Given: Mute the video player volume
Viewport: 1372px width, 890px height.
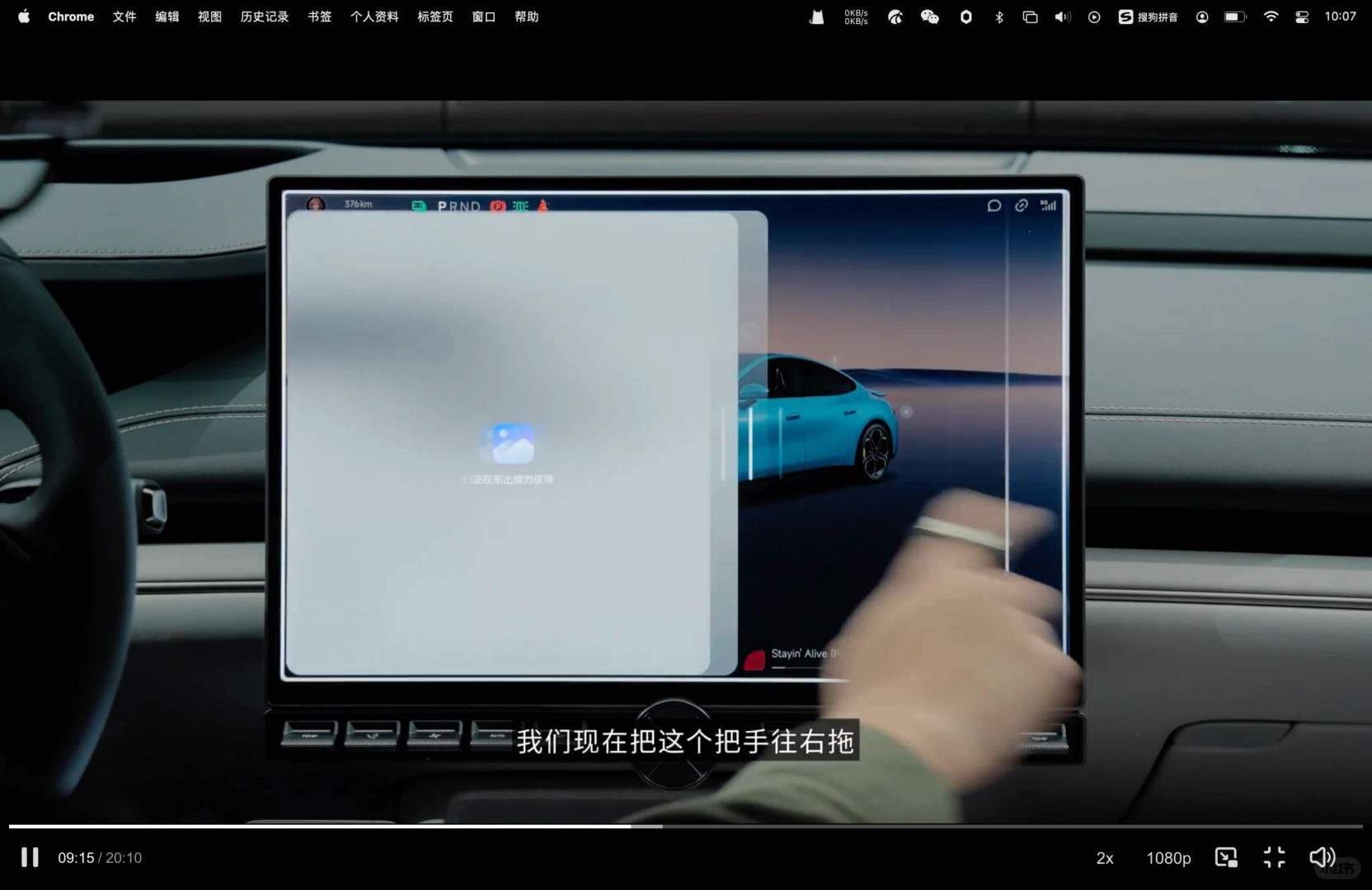Looking at the screenshot, I should (1322, 857).
